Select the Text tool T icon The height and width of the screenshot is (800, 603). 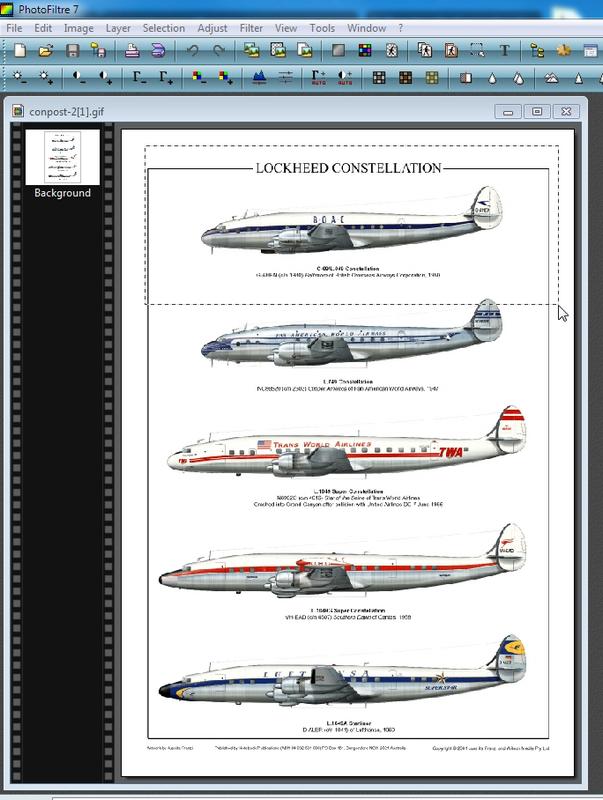[x=504, y=50]
